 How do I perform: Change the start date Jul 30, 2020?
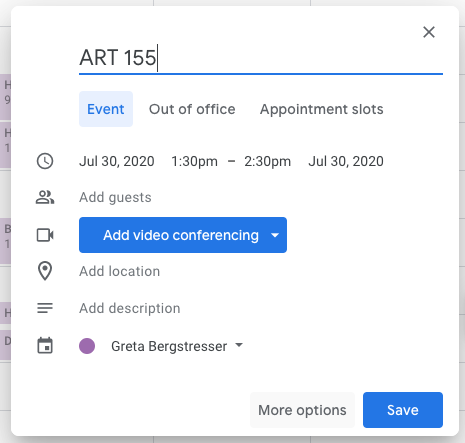[117, 161]
